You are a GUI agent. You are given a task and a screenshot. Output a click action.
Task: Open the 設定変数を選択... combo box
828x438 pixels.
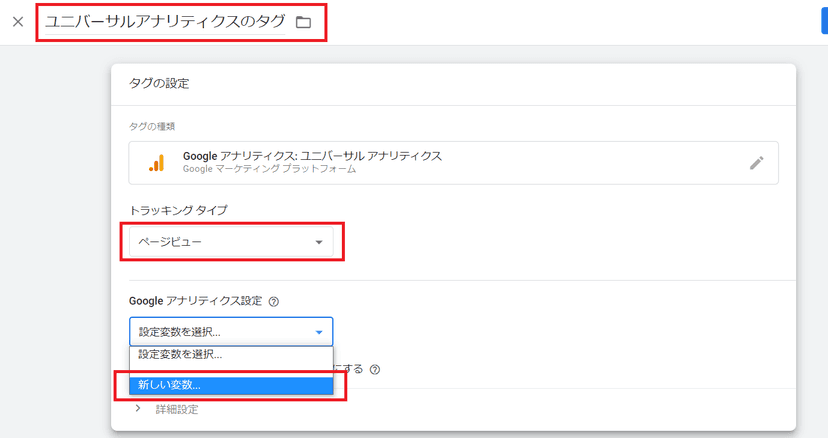231,332
